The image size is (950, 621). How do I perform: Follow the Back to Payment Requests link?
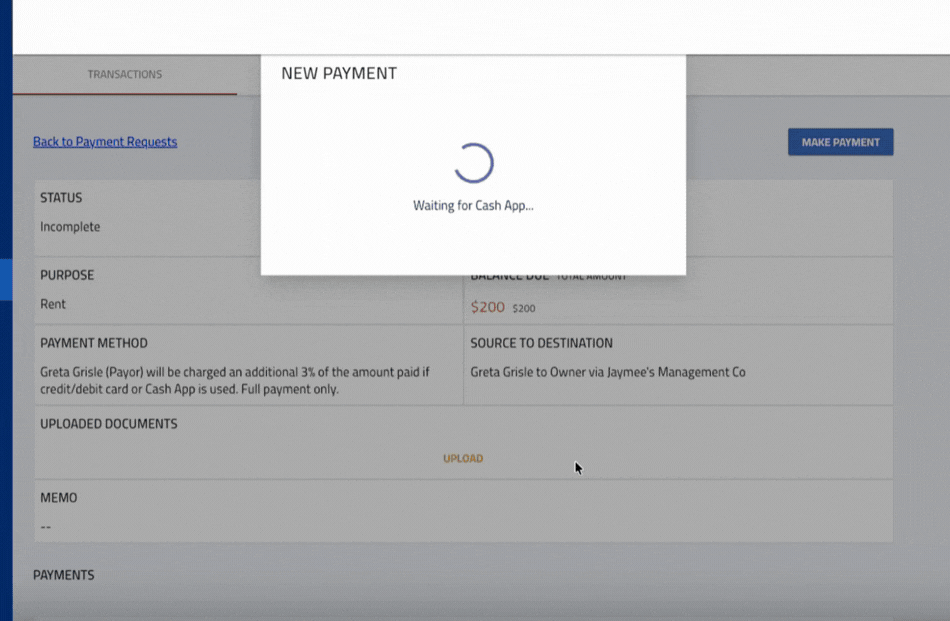click(x=105, y=142)
